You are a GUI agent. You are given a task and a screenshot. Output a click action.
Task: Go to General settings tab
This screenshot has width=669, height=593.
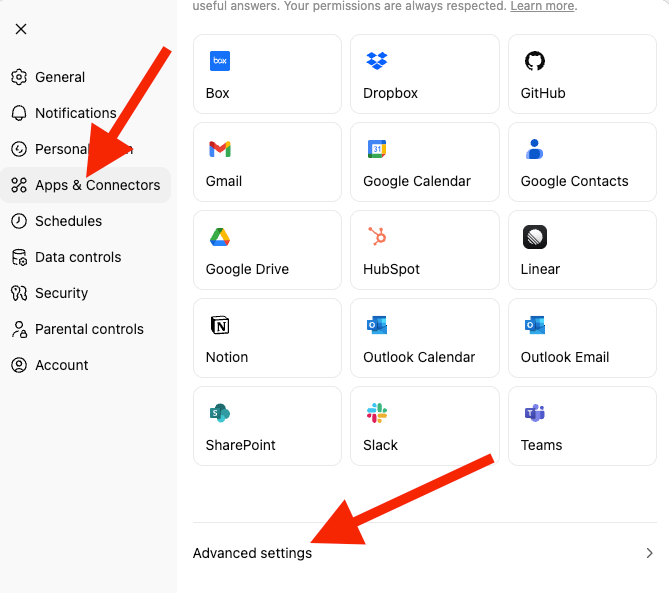[x=60, y=77]
